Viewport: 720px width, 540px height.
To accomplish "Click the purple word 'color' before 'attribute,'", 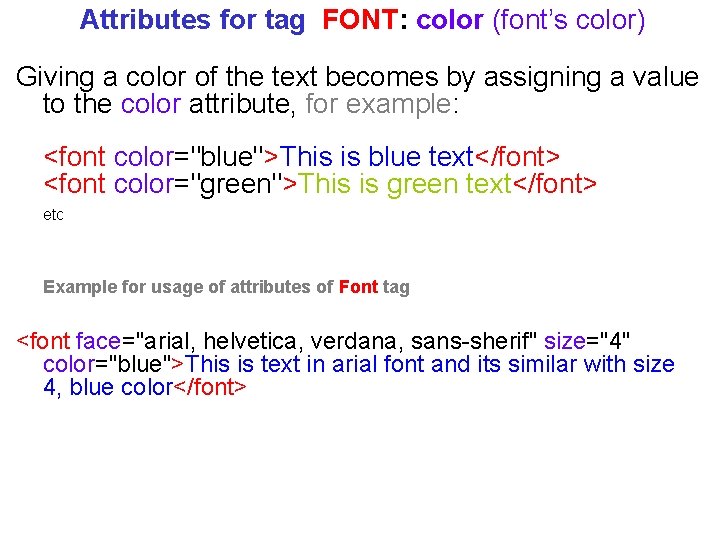I will pos(151,104).
